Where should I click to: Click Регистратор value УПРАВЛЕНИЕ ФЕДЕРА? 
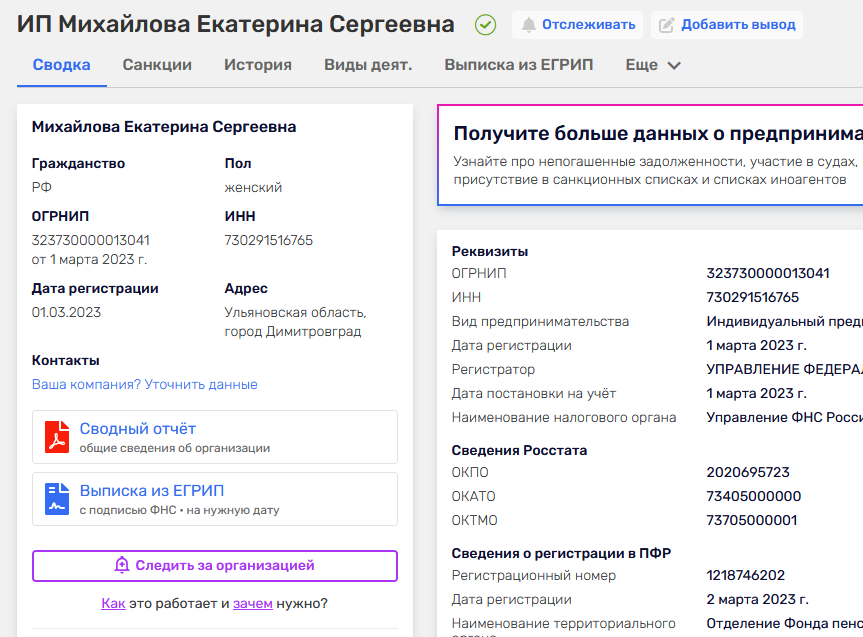coord(784,369)
